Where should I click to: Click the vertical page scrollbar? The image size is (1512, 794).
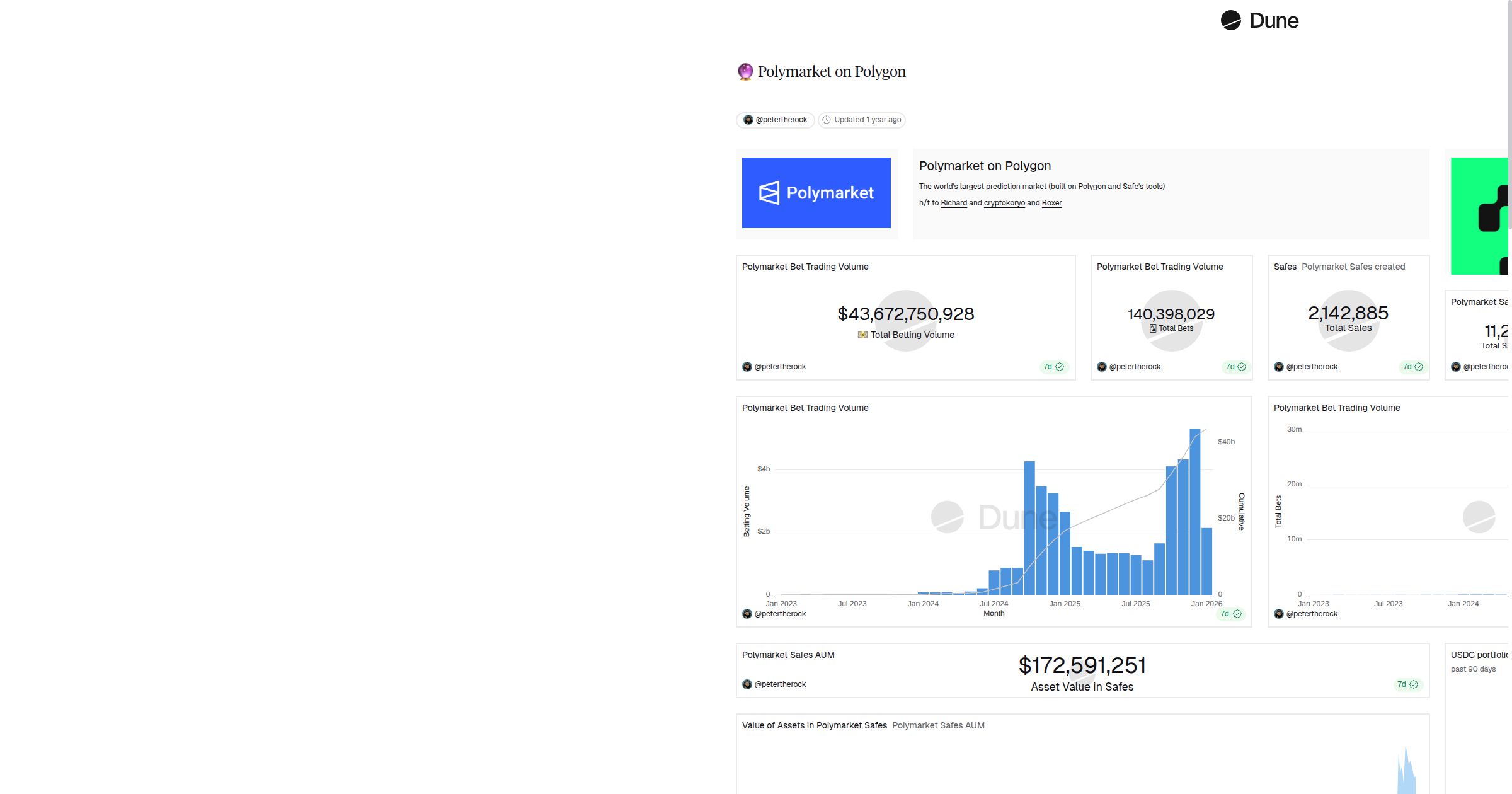(x=1509, y=113)
